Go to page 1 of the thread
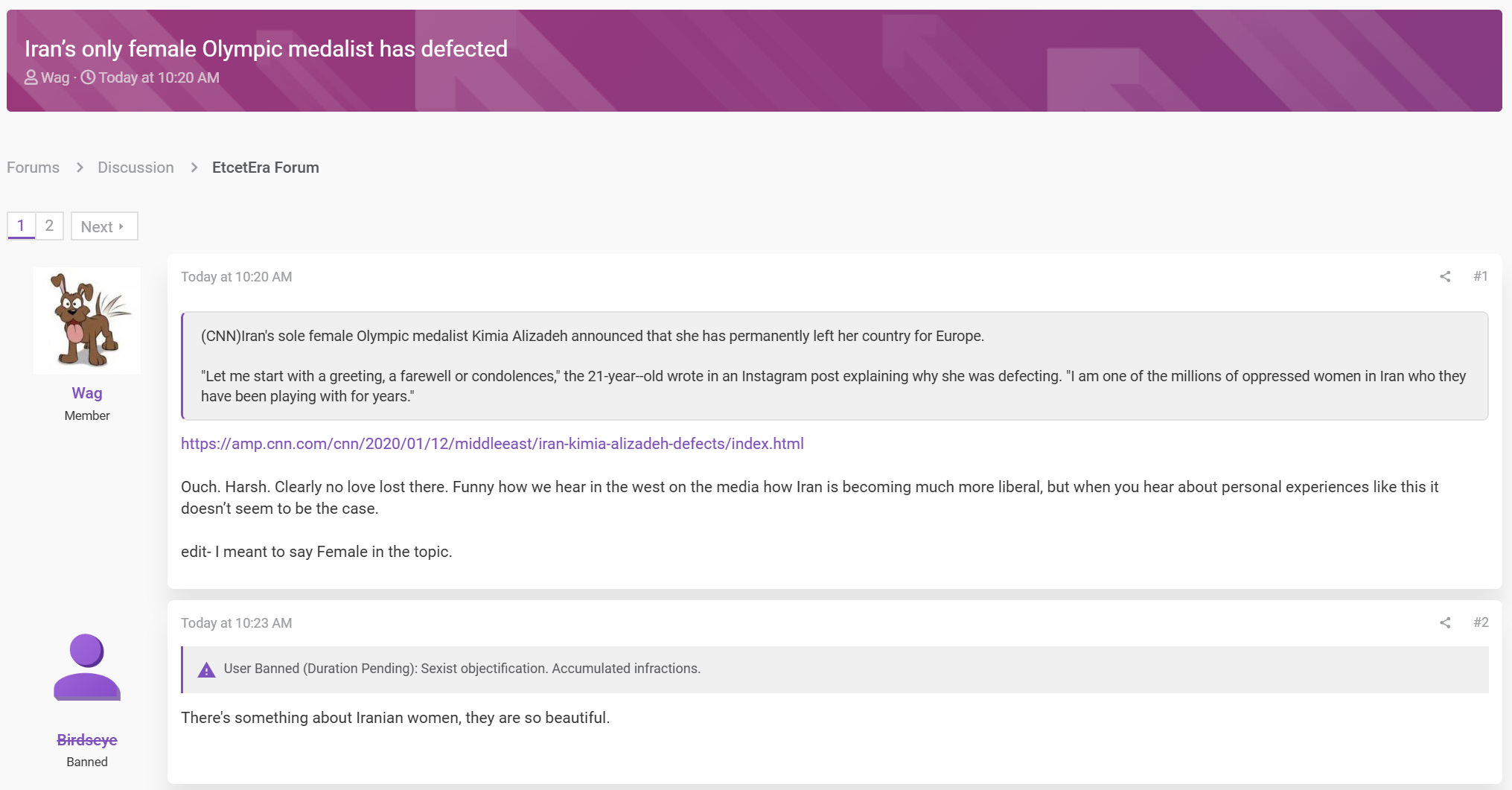 [x=21, y=226]
